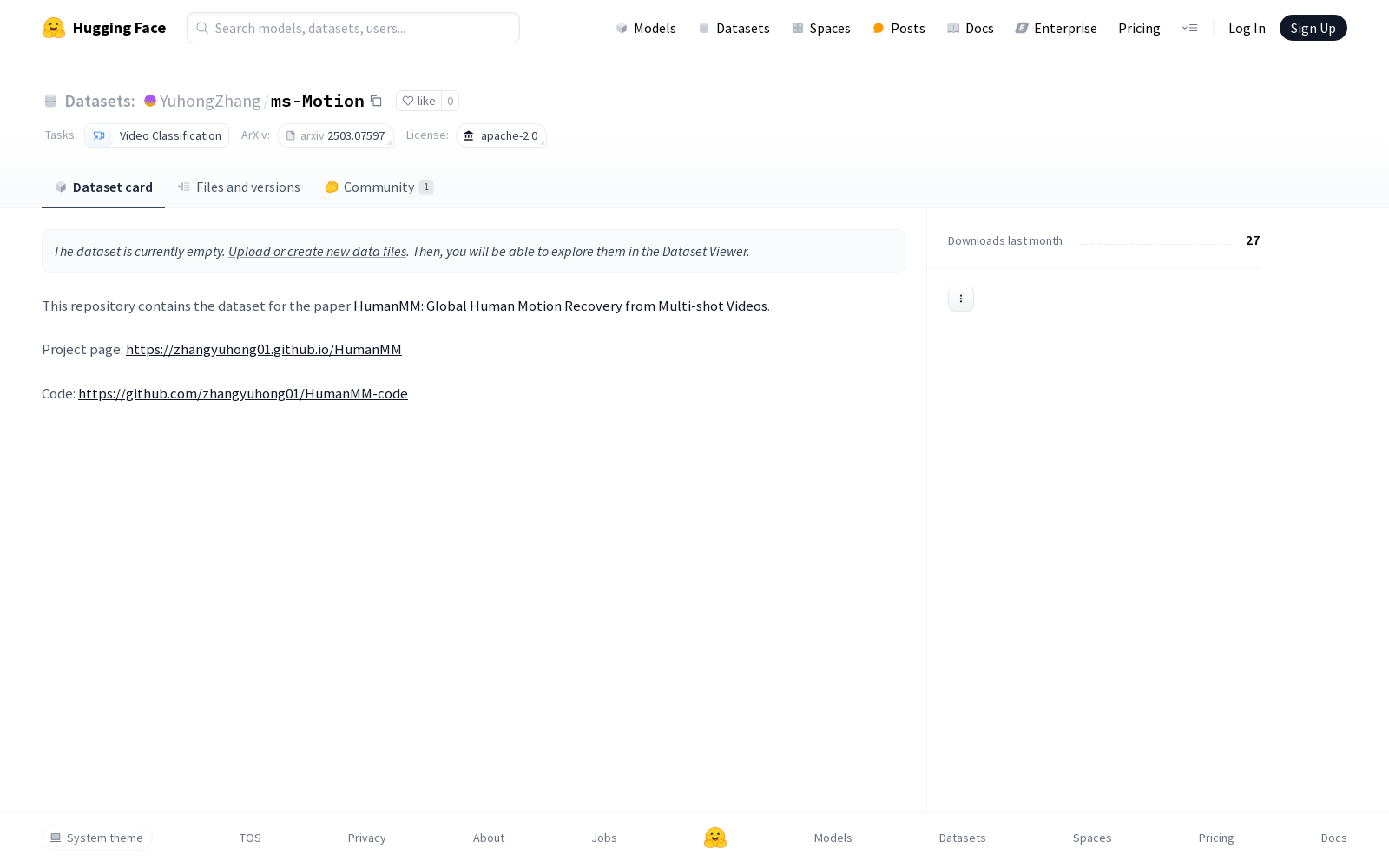This screenshot has height=868, width=1389.
Task: Open the three-dot options menu in sidebar
Action: click(961, 299)
